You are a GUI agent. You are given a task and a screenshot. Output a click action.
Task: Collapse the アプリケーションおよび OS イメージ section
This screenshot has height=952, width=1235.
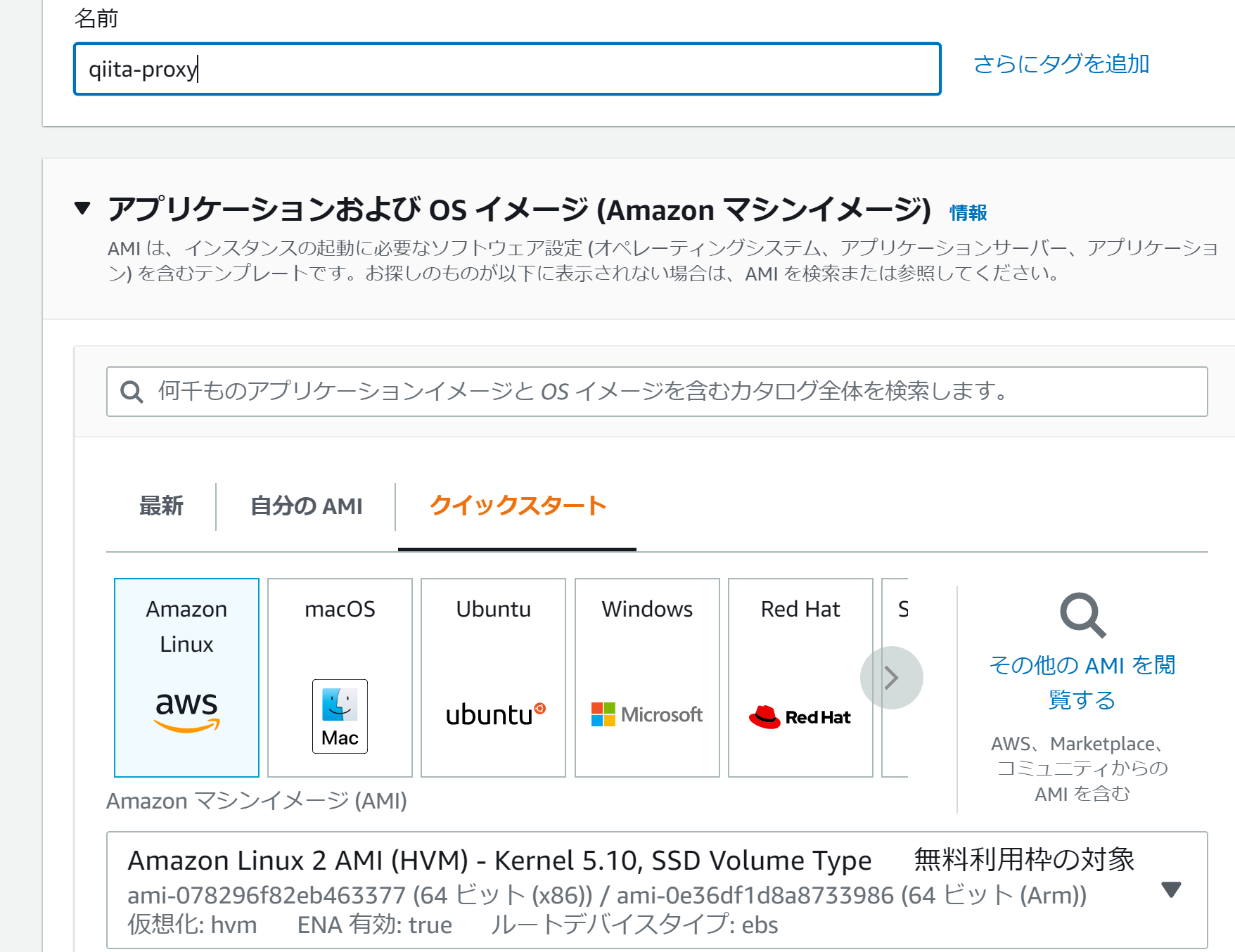(82, 208)
